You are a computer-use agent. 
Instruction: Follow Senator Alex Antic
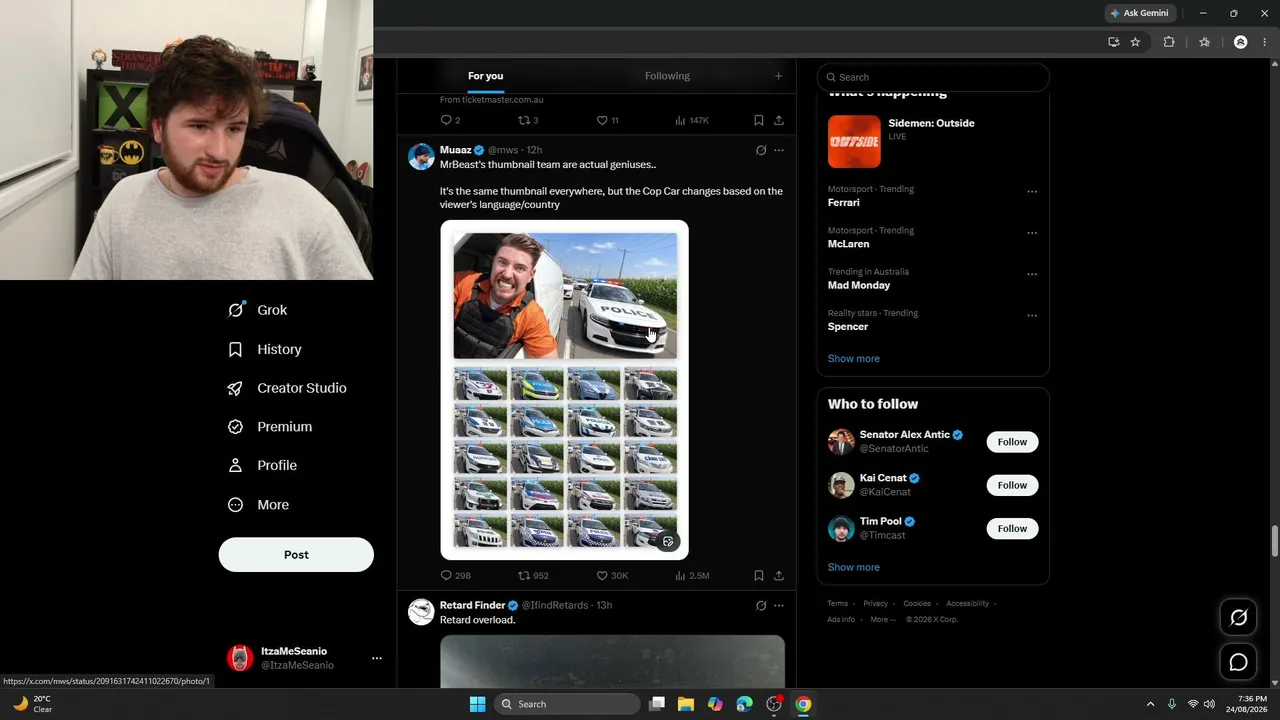1012,442
